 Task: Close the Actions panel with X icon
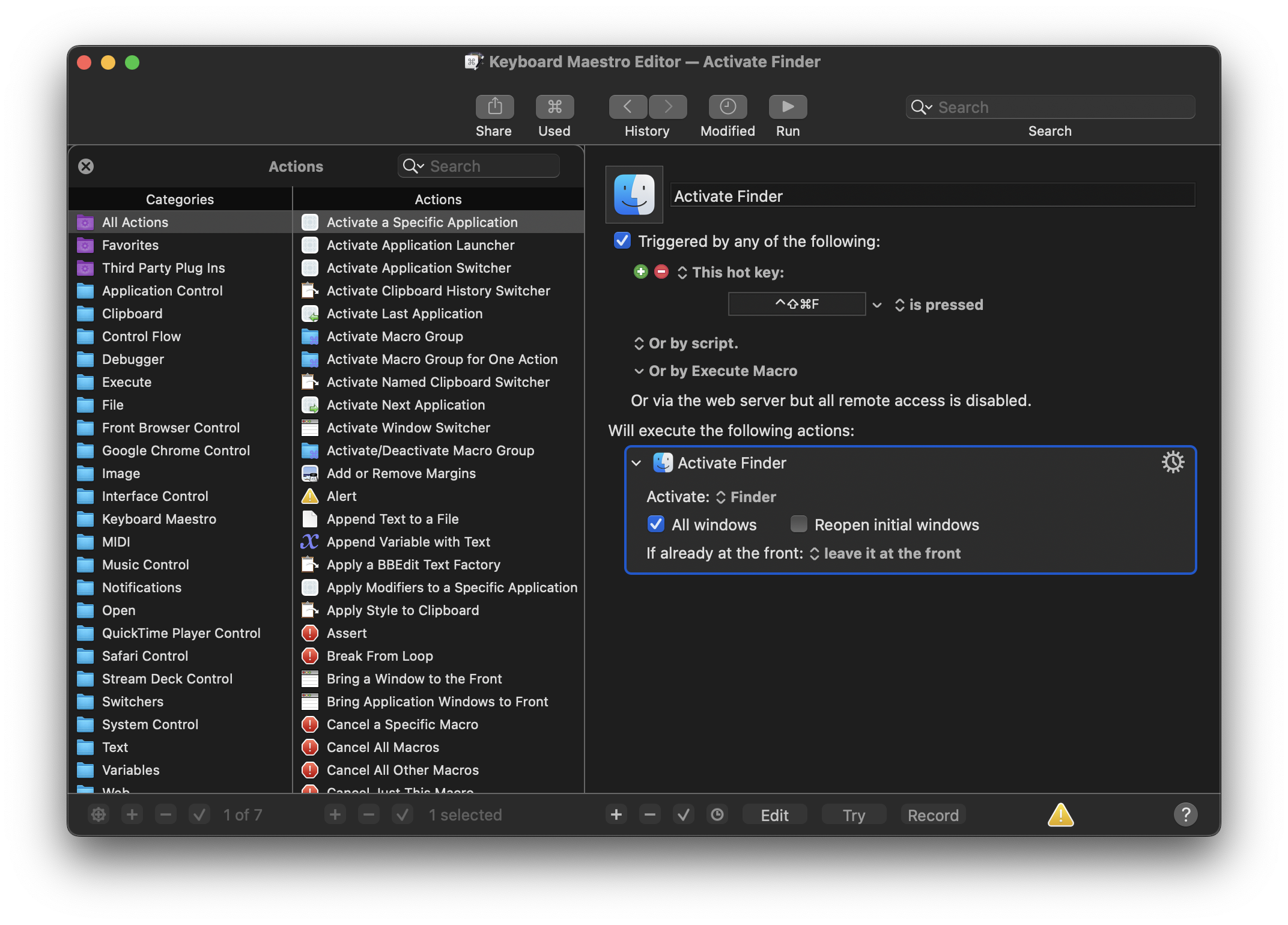(86, 166)
